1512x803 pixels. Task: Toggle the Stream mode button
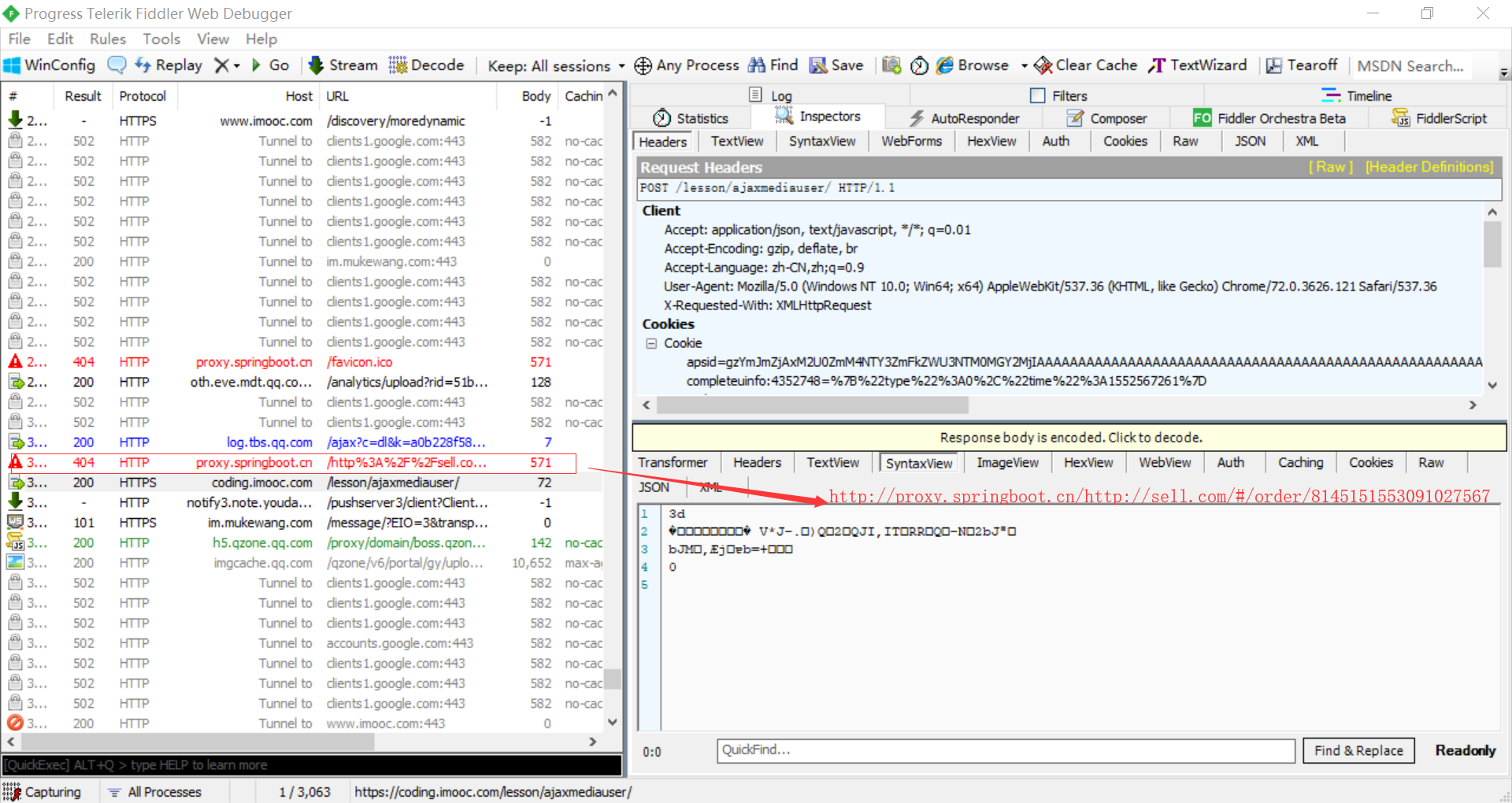343,65
